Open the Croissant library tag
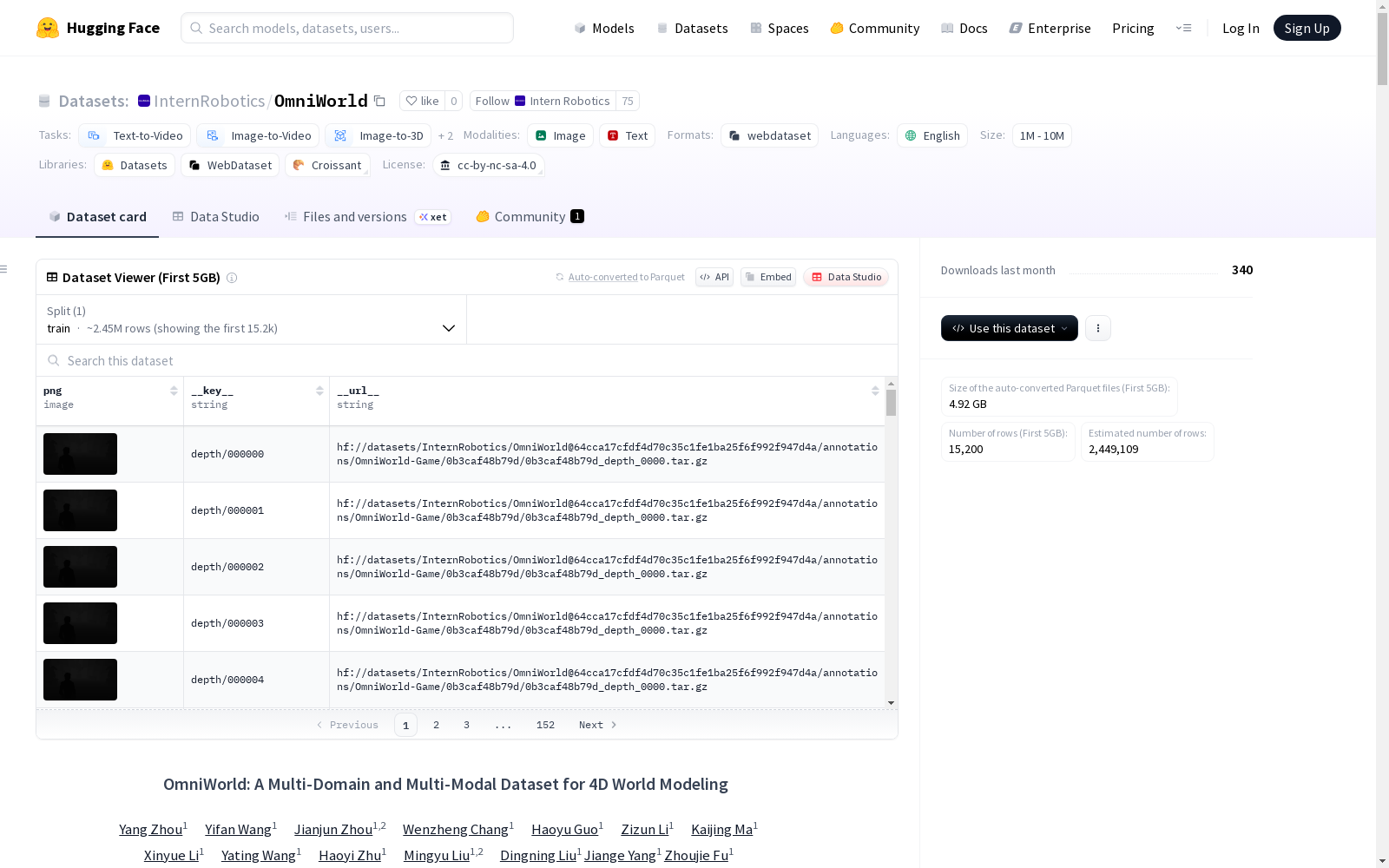Image resolution: width=1389 pixels, height=868 pixels. coord(327,165)
